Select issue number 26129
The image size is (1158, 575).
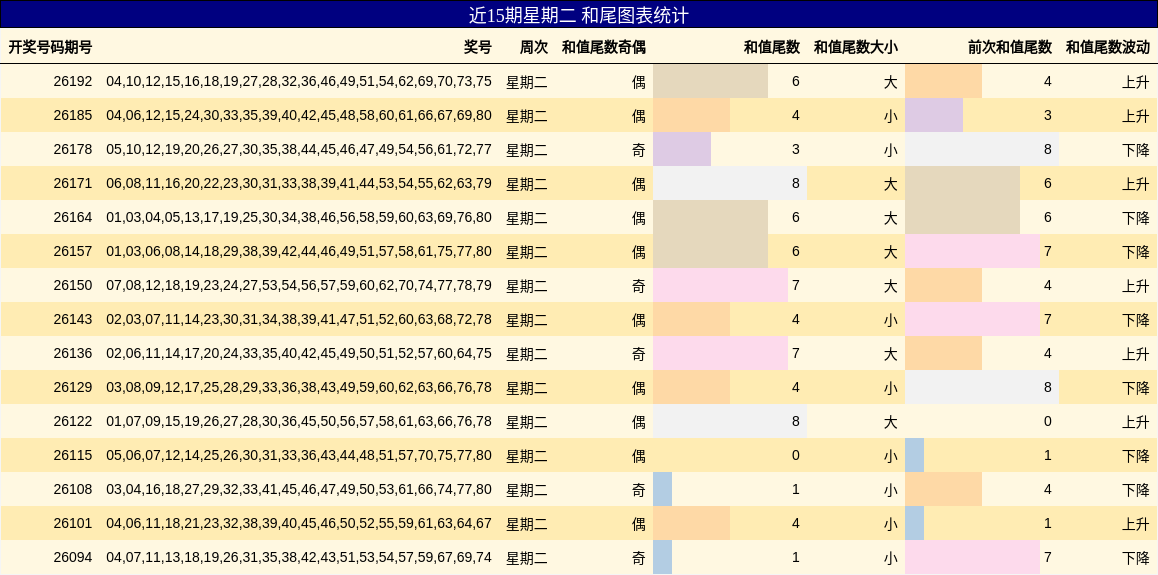click(73, 387)
